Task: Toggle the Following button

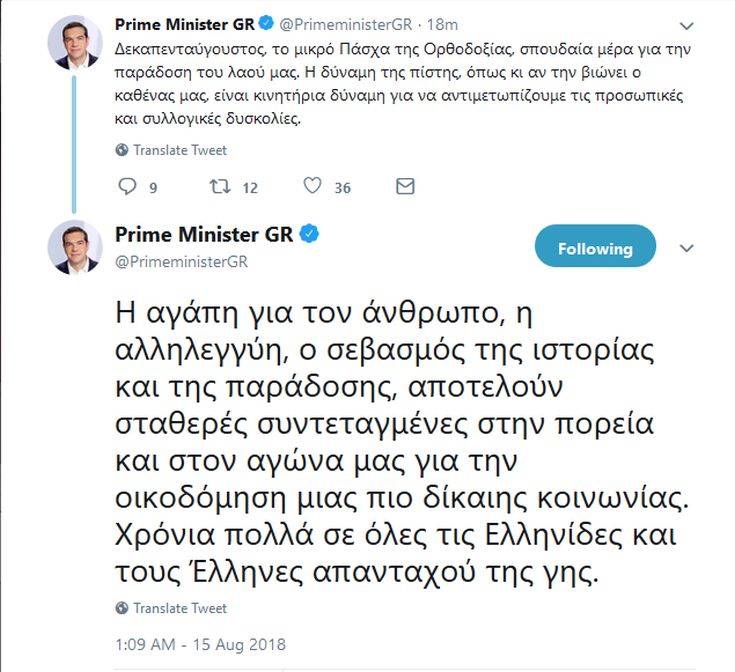Action: (595, 248)
